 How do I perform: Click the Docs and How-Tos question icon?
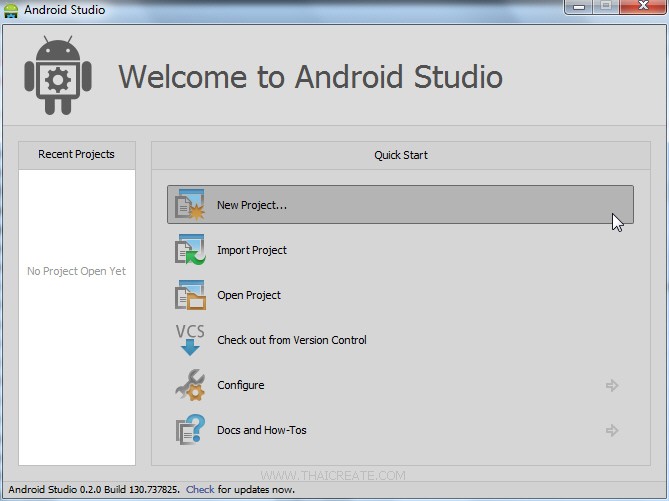point(190,430)
